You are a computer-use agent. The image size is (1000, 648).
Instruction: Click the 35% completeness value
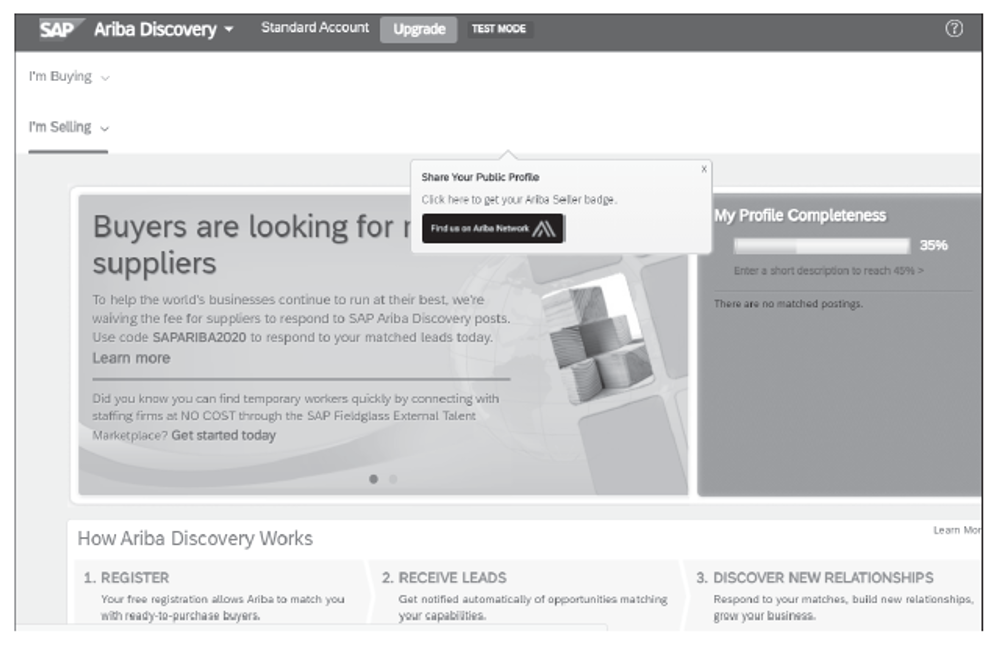933,245
